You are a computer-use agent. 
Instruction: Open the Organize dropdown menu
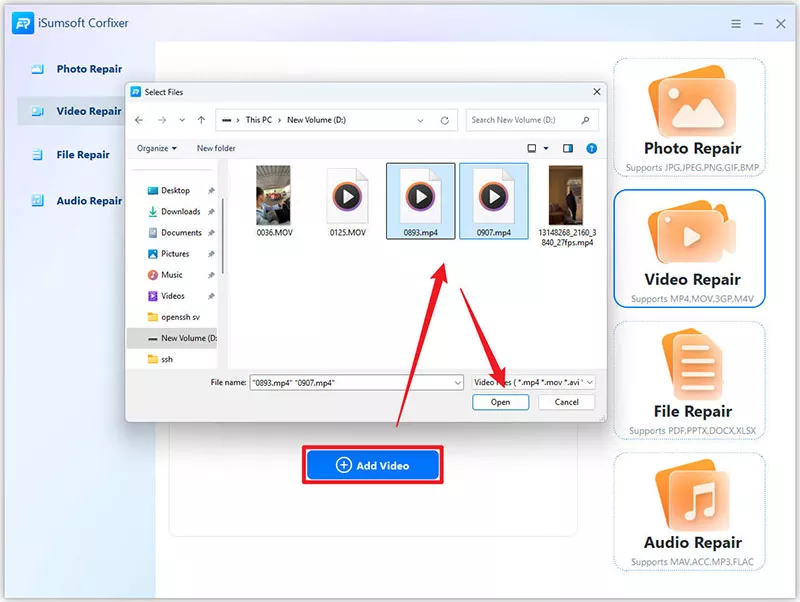(x=157, y=148)
